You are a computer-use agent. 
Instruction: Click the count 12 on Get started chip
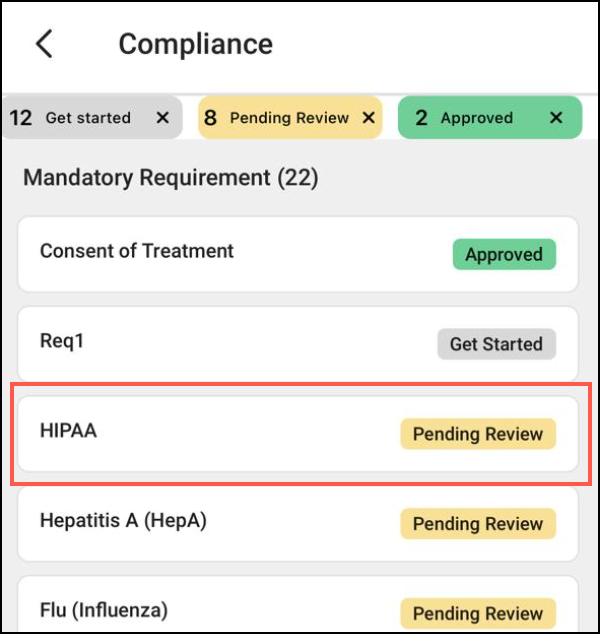[x=21, y=118]
